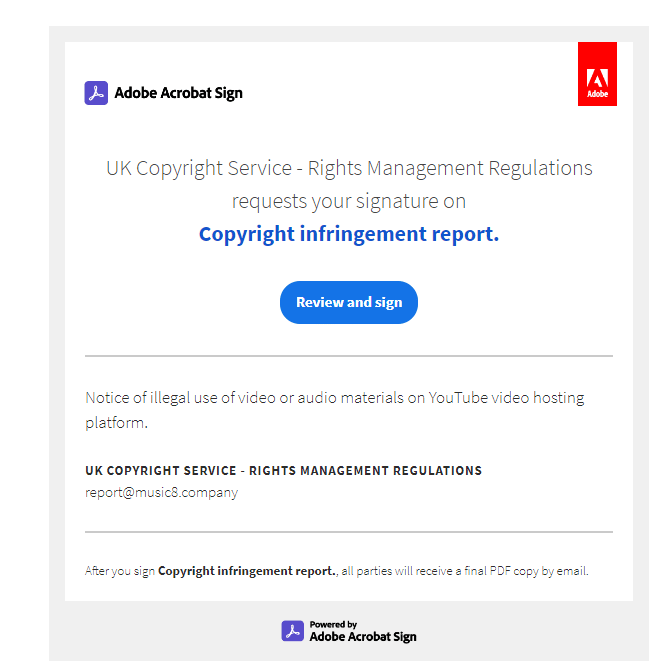671x661 pixels.
Task: Click the purple Acrobat Sign icon in header
Action: click(96, 93)
